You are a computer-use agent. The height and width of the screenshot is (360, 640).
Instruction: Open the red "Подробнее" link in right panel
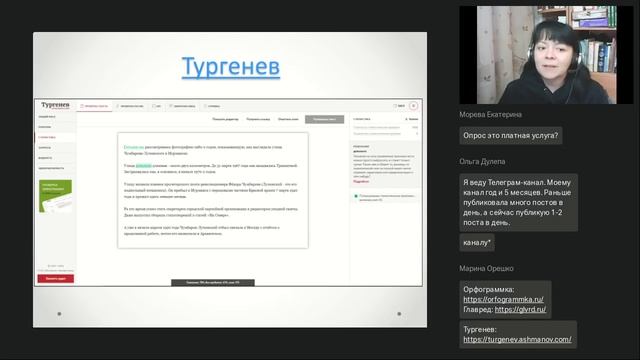(x=361, y=181)
